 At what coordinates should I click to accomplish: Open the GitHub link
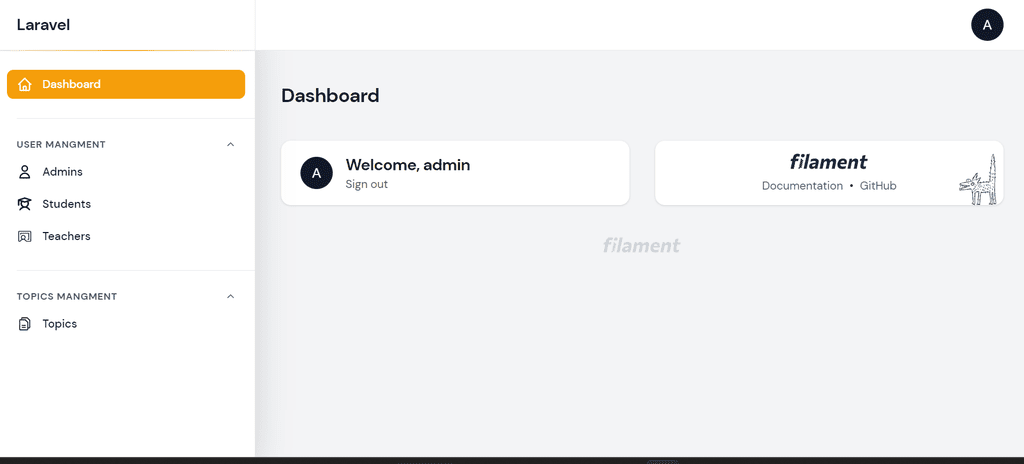tap(878, 186)
